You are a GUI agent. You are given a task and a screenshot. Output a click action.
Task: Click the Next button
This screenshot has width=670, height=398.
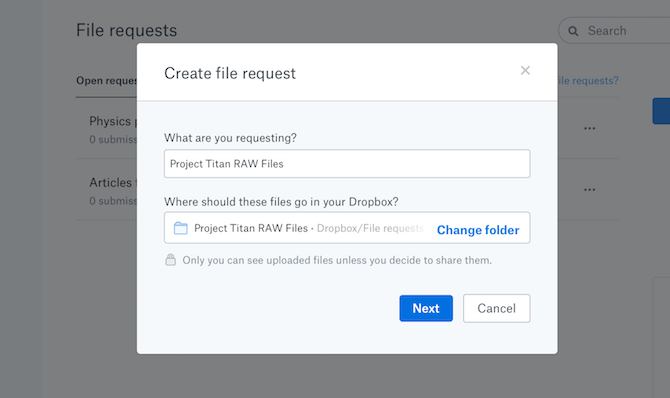(426, 308)
